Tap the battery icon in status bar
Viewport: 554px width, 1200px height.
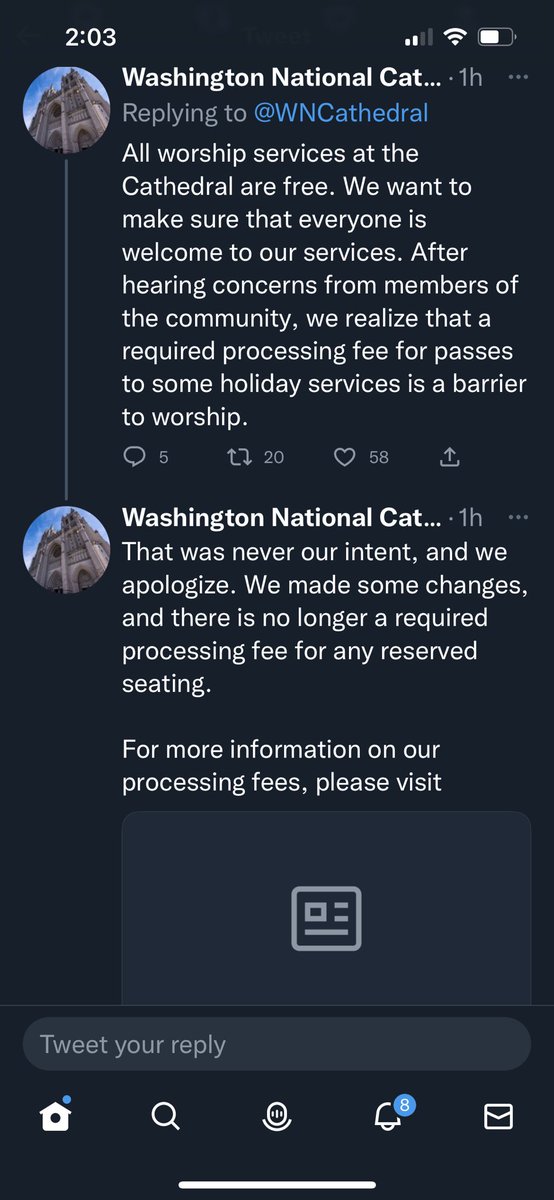click(x=495, y=38)
